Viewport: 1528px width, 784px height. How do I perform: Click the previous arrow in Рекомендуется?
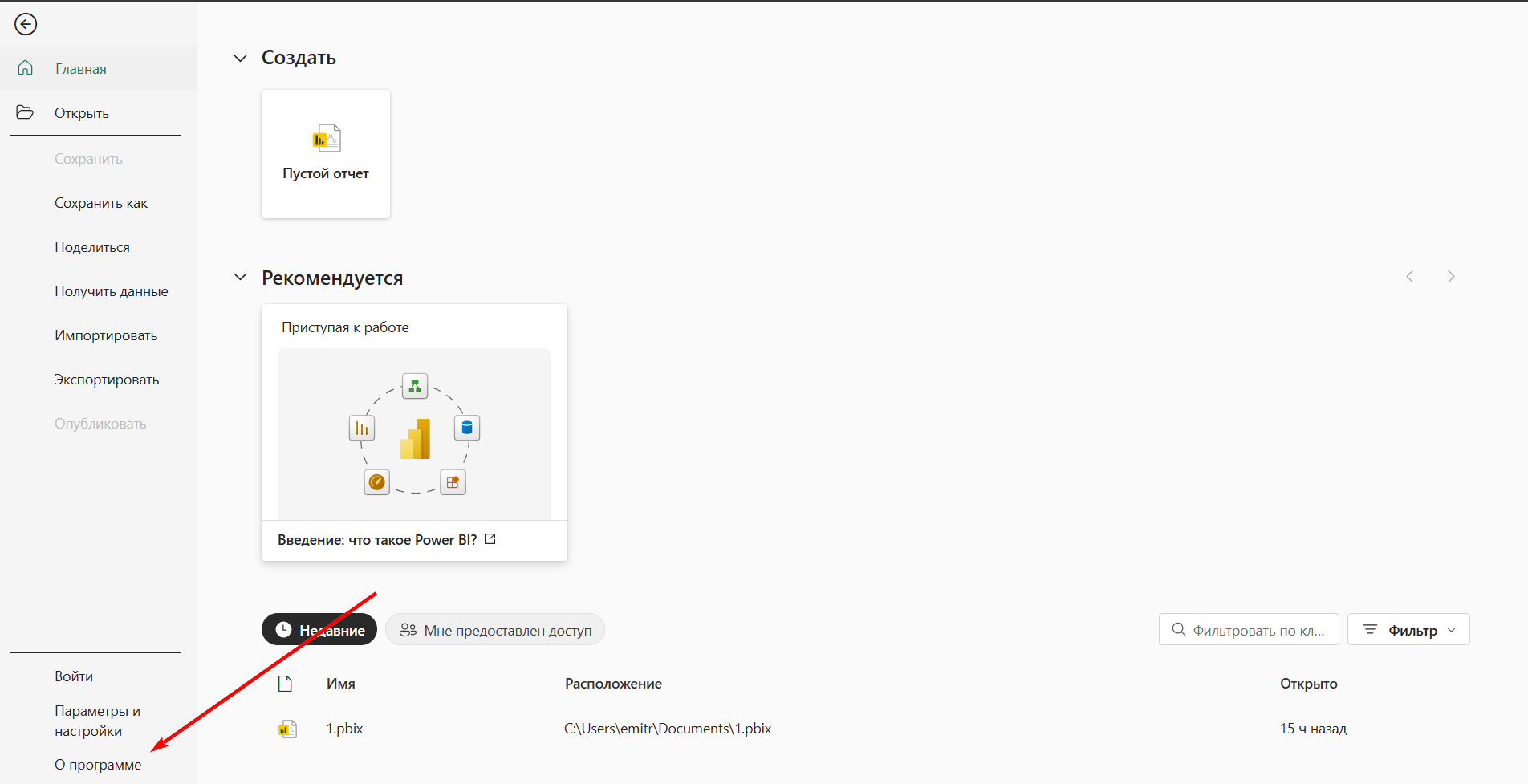(x=1410, y=277)
